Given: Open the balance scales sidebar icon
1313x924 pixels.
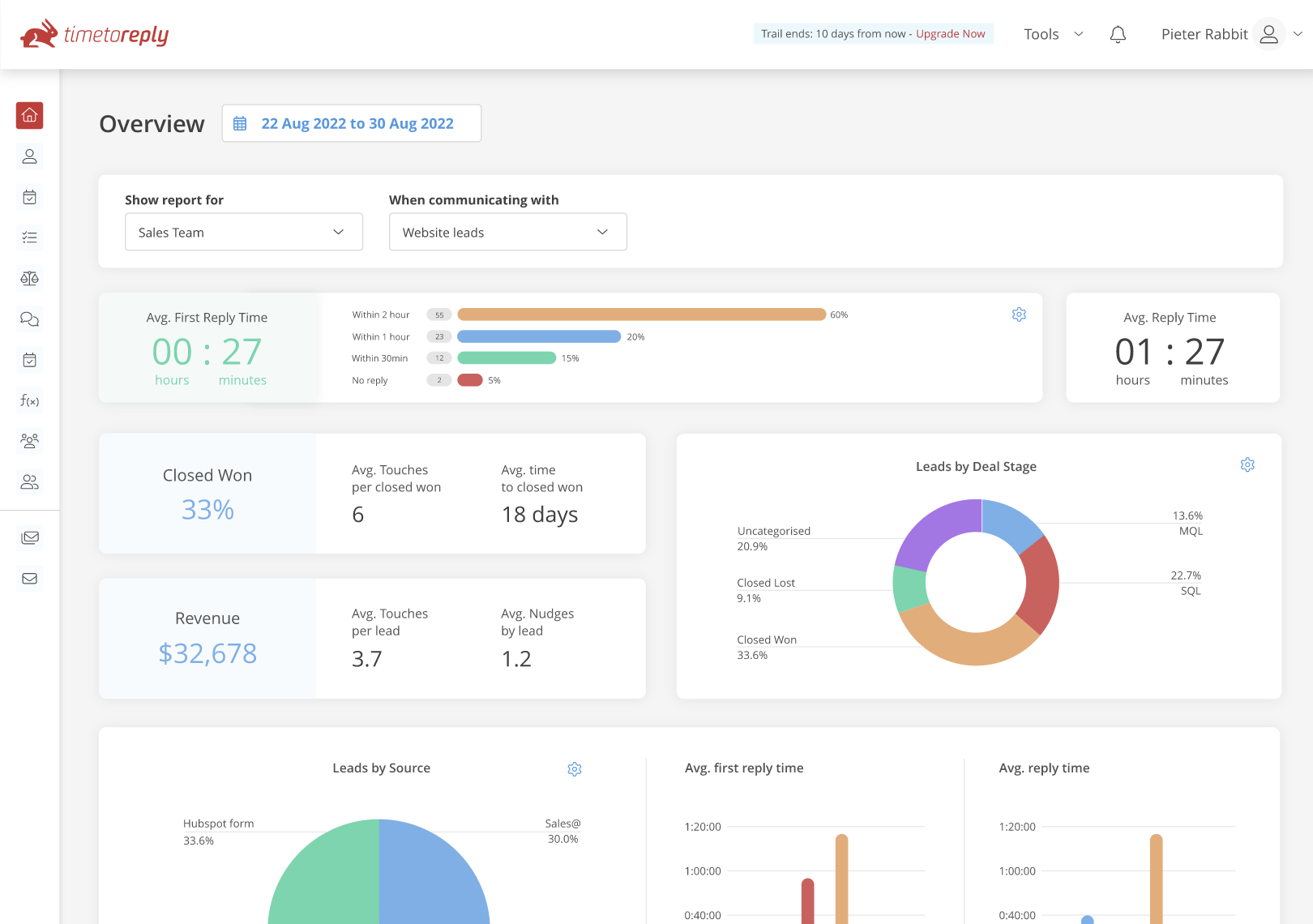Looking at the screenshot, I should pyautogui.click(x=30, y=279).
